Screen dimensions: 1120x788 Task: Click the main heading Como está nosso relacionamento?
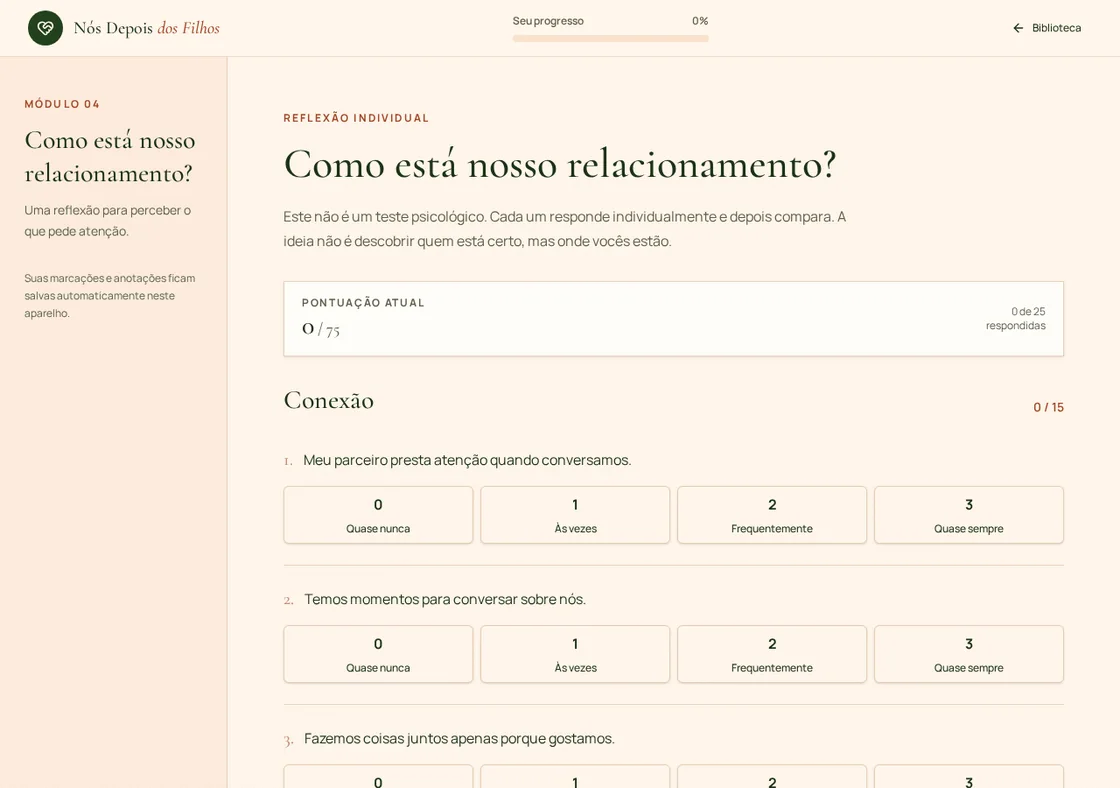coord(560,164)
